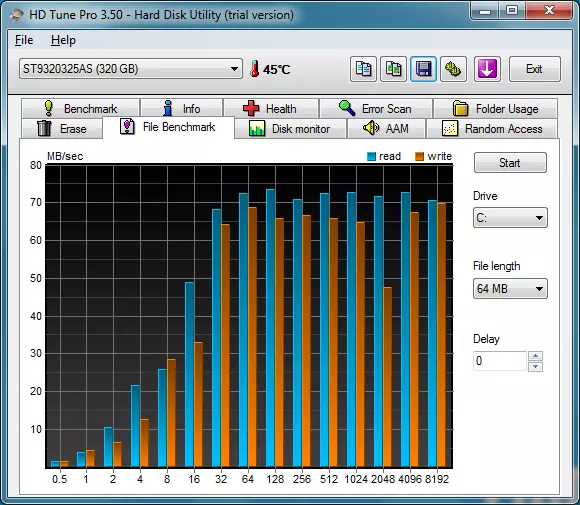Expand the File length 64 MB dropdown

point(510,289)
